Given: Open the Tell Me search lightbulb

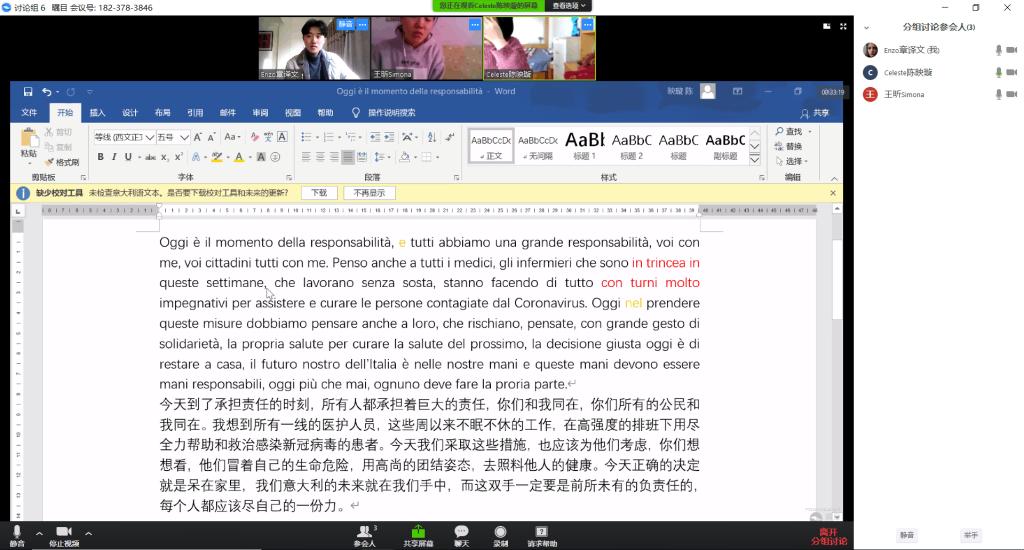Looking at the screenshot, I should (356, 112).
